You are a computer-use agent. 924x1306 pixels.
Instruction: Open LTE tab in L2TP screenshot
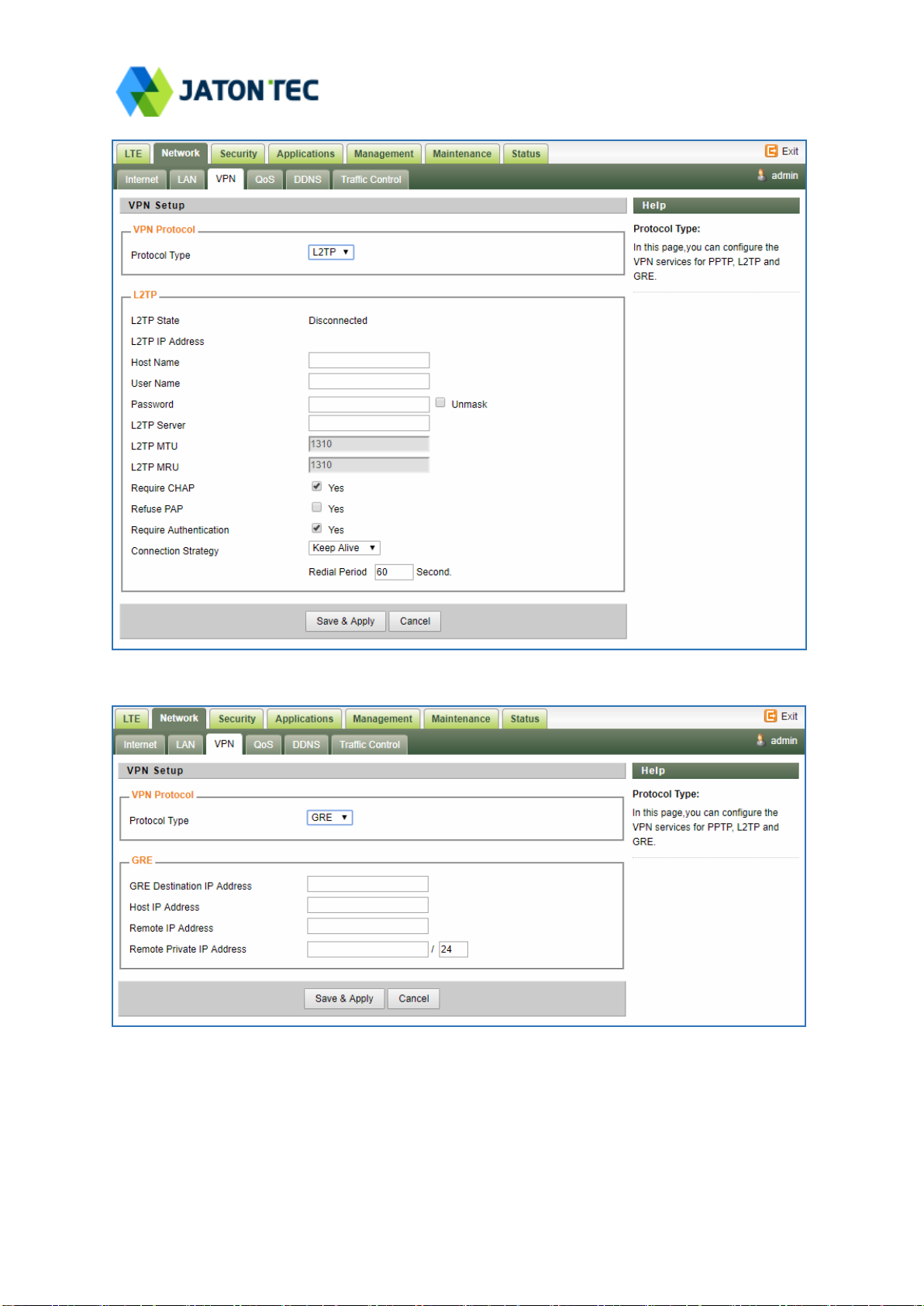coord(133,154)
